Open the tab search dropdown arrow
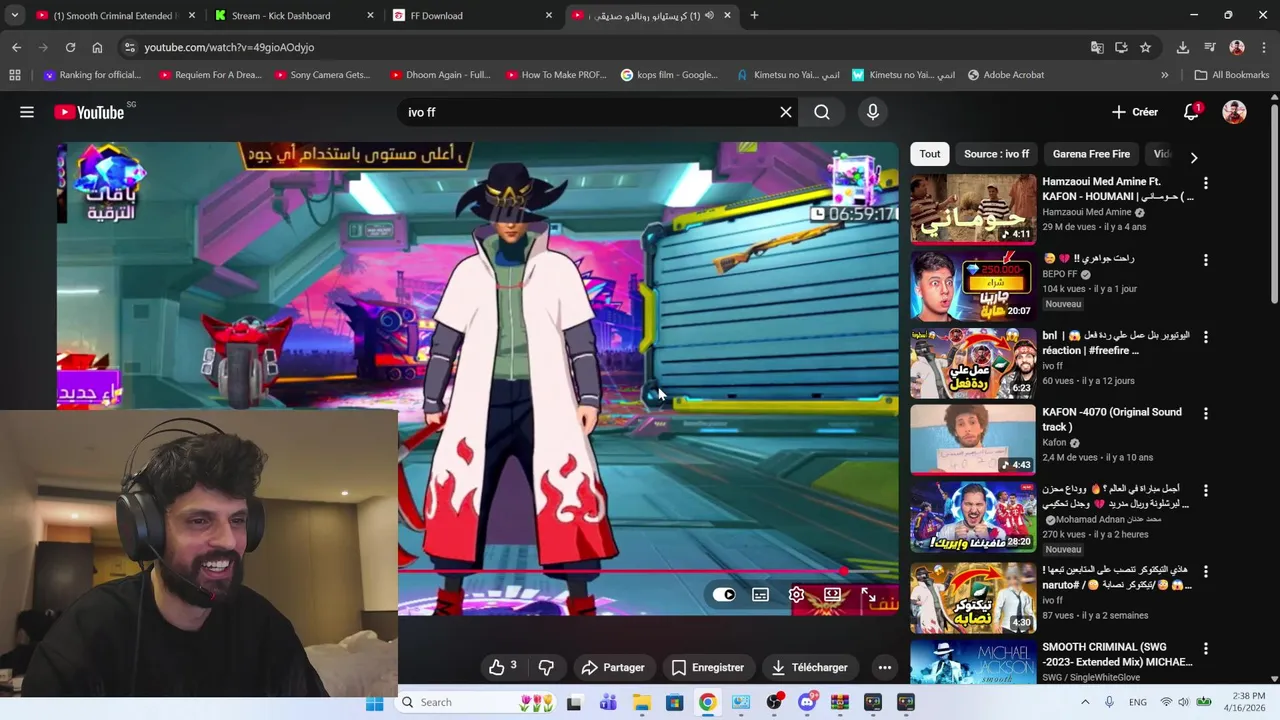This screenshot has width=1280, height=720. [14, 15]
